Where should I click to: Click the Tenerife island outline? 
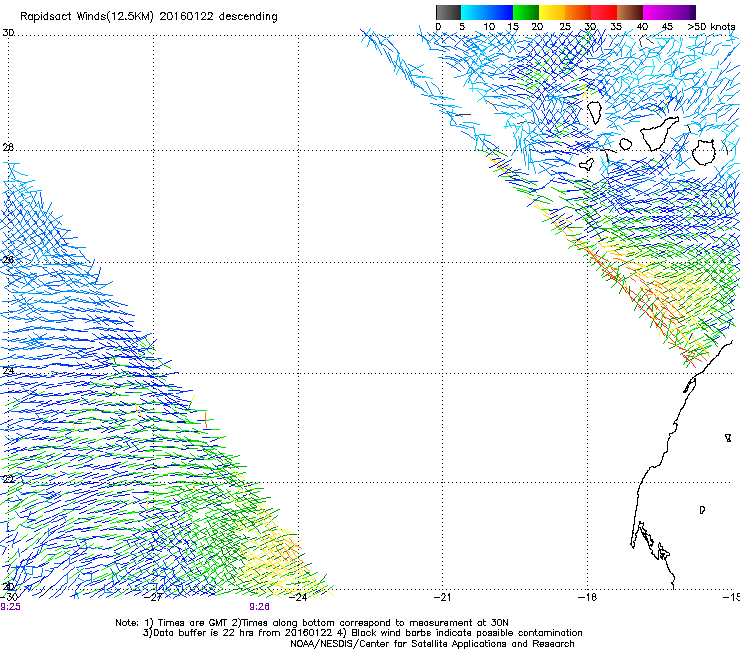[659, 132]
